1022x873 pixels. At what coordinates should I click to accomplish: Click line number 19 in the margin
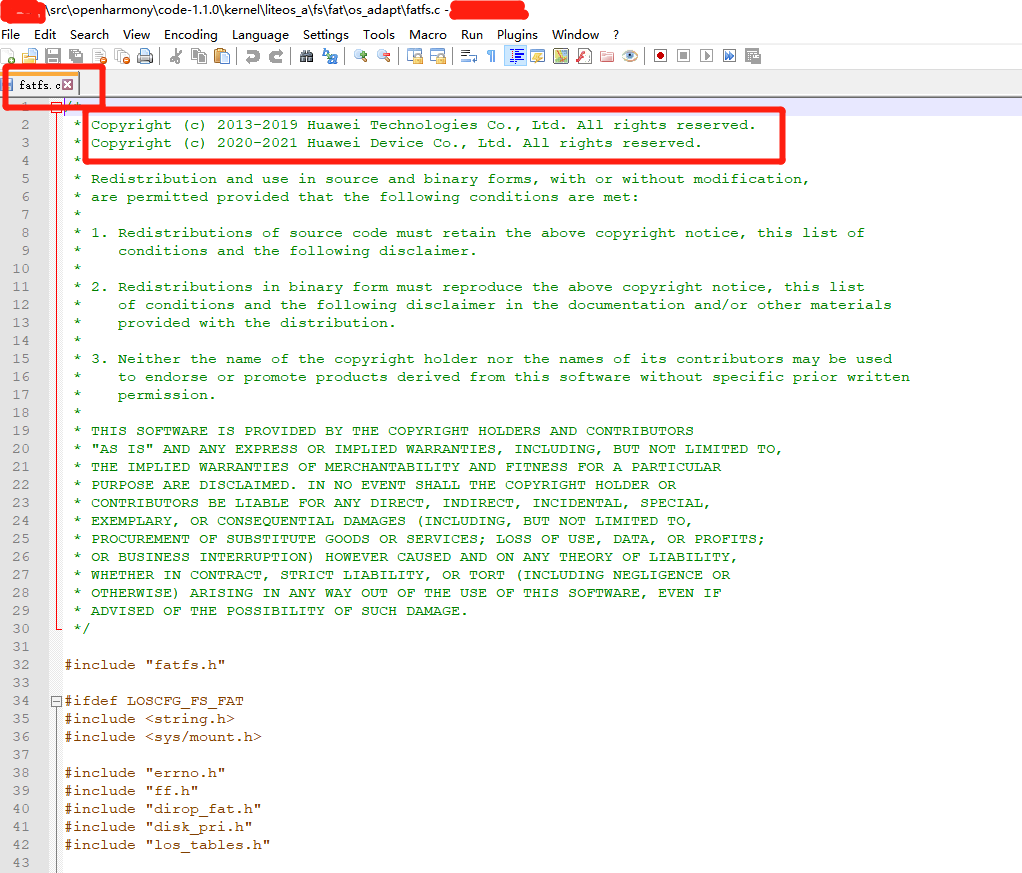point(21,431)
